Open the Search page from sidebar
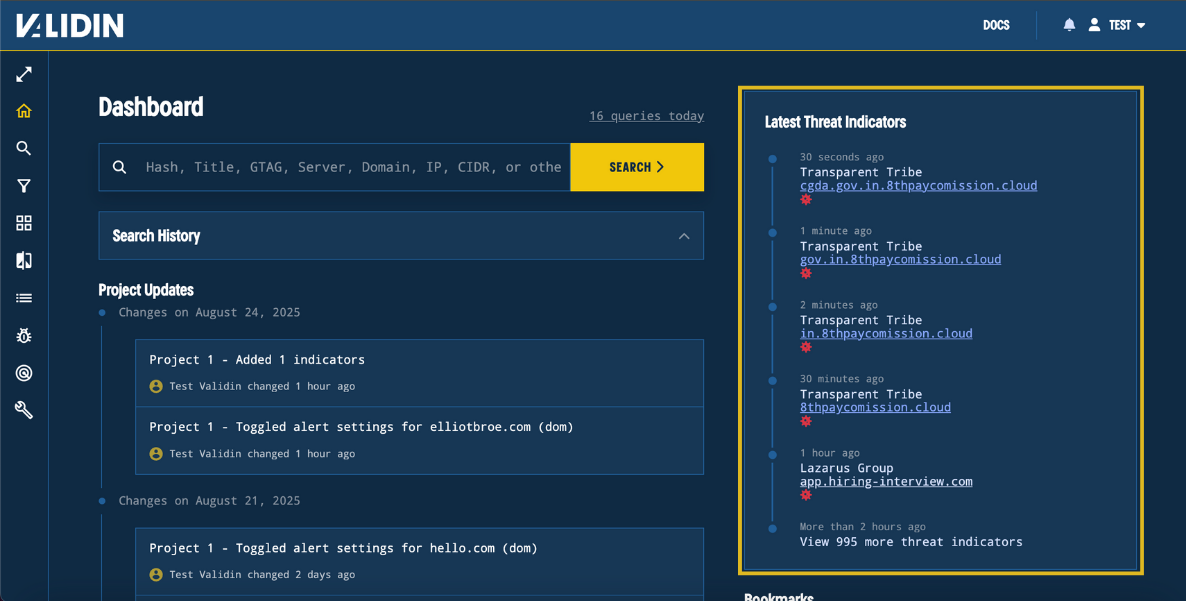Screen dimensions: 1187x601 [24, 148]
